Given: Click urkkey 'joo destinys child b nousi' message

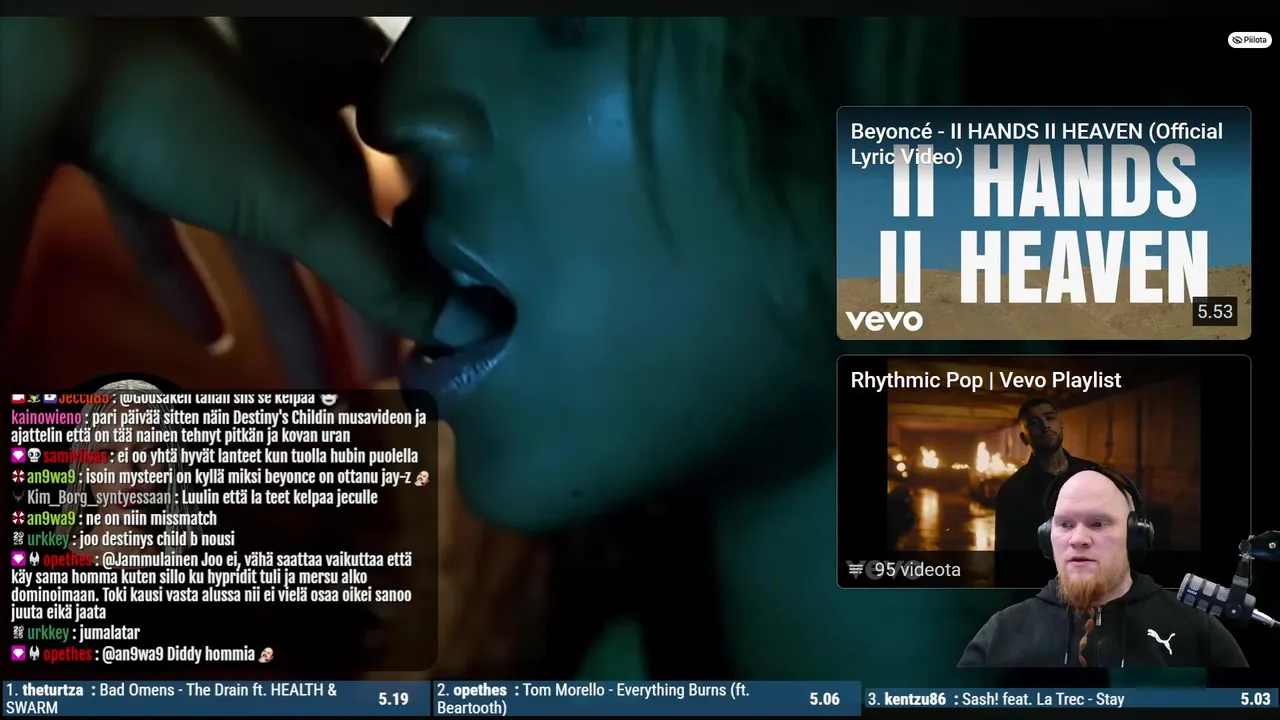Looking at the screenshot, I should coord(123,539).
